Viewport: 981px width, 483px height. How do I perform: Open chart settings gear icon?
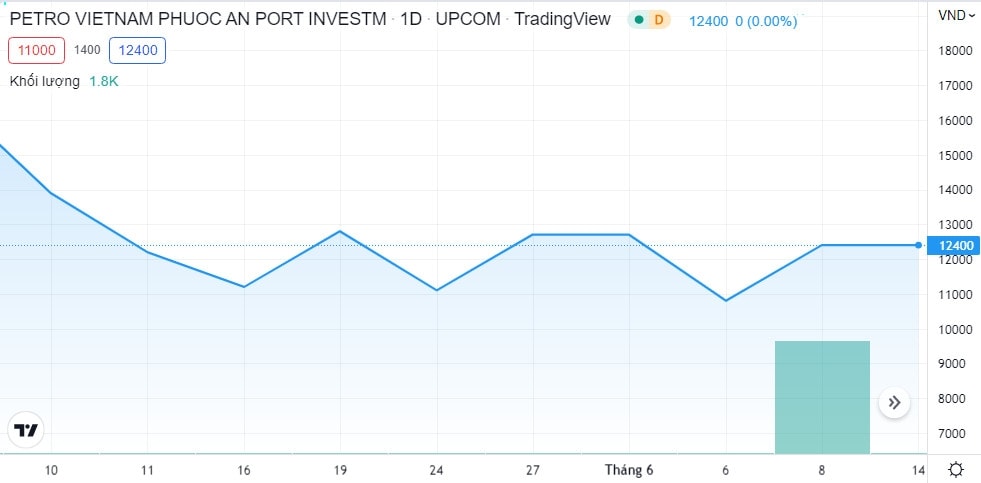pos(956,469)
